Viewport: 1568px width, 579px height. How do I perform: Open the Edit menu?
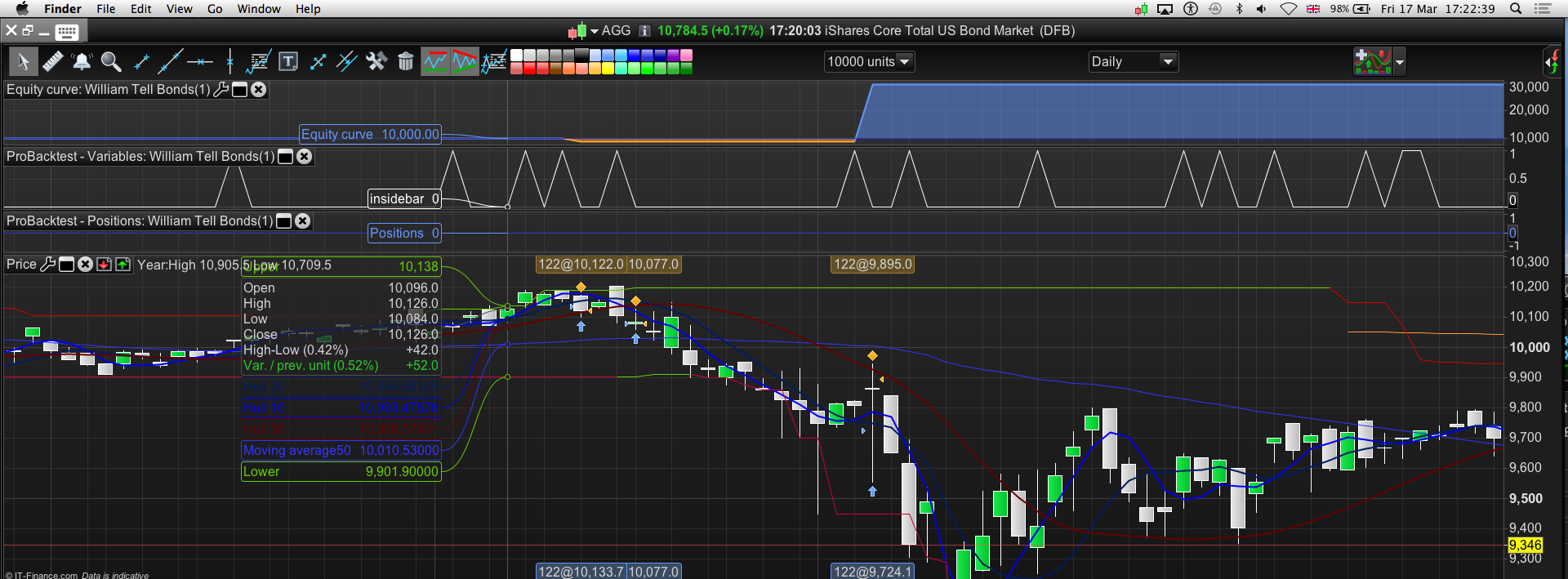click(x=141, y=9)
